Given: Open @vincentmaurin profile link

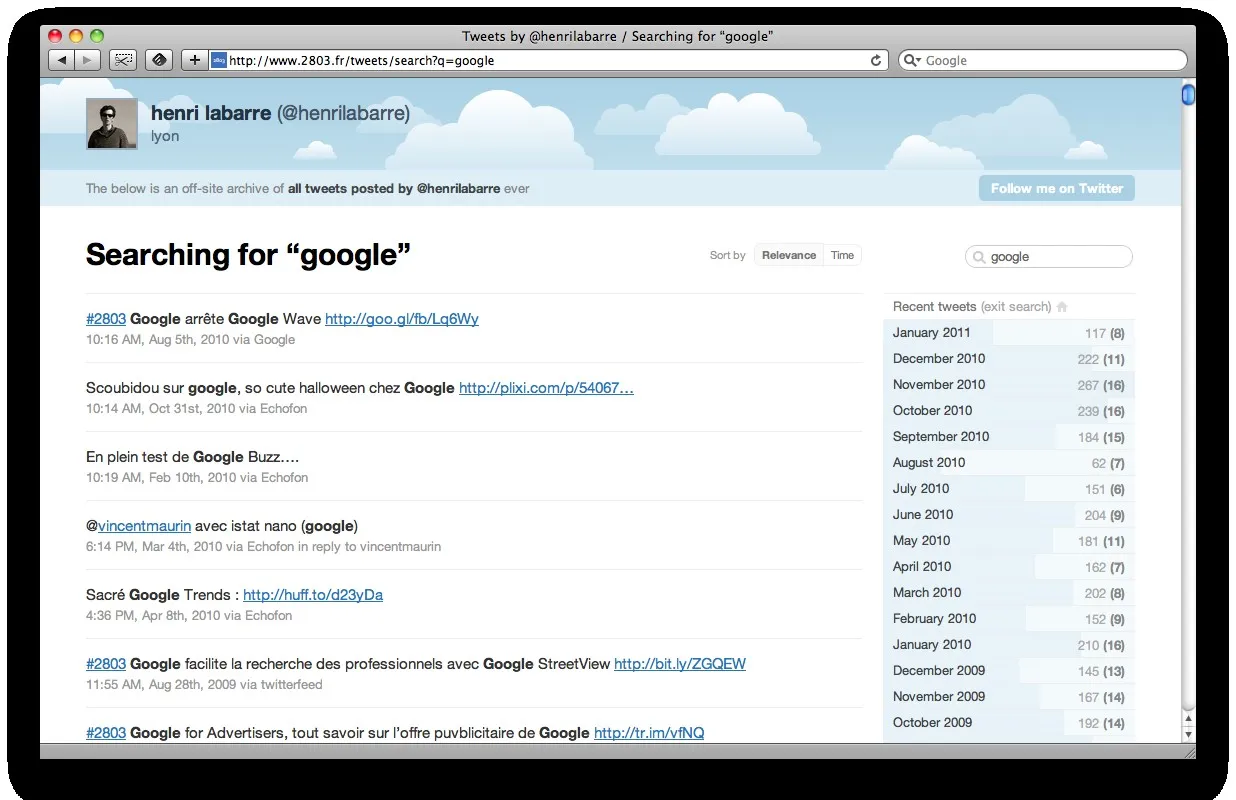Looking at the screenshot, I should coord(144,526).
